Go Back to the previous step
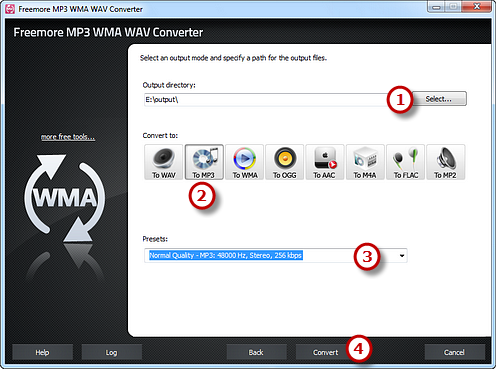The height and width of the screenshot is (369, 496). [x=256, y=352]
